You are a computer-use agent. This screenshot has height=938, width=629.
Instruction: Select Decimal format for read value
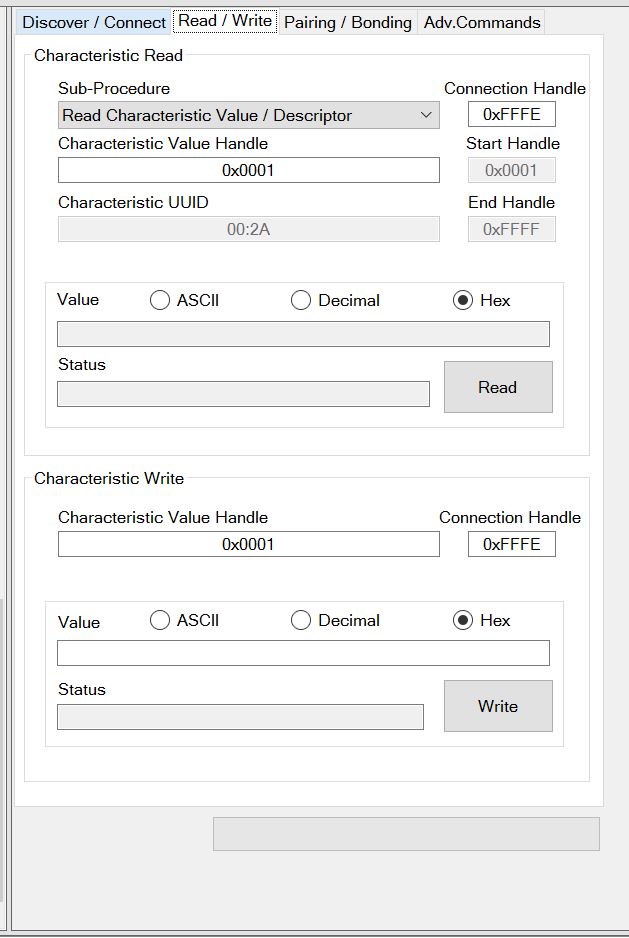click(301, 300)
